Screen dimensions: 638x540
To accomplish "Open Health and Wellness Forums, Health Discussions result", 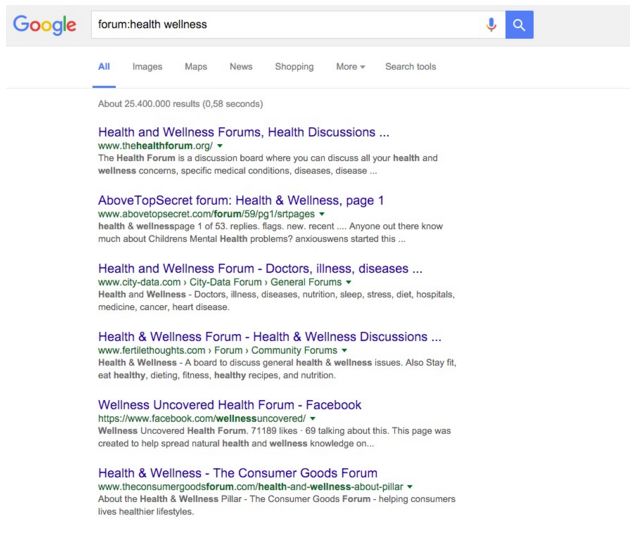I will tap(243, 132).
